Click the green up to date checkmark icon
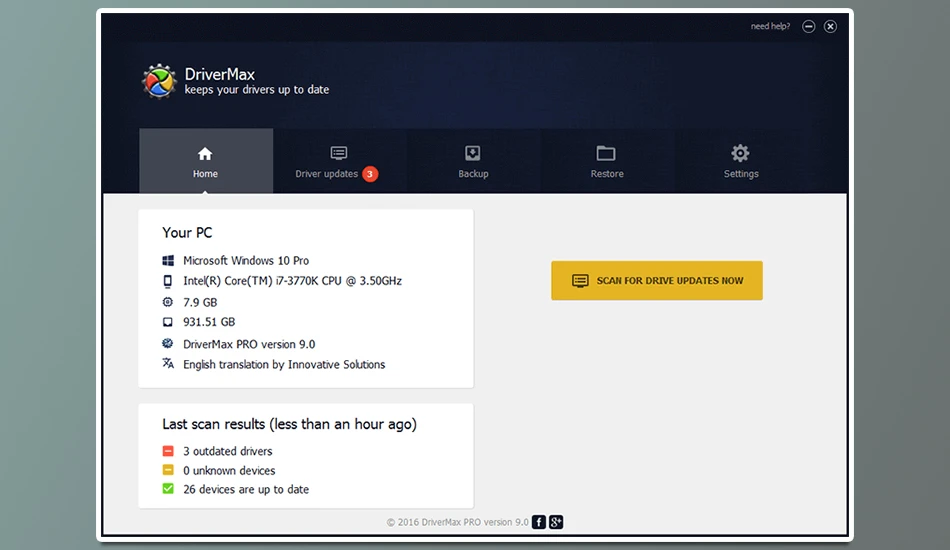 coord(168,489)
